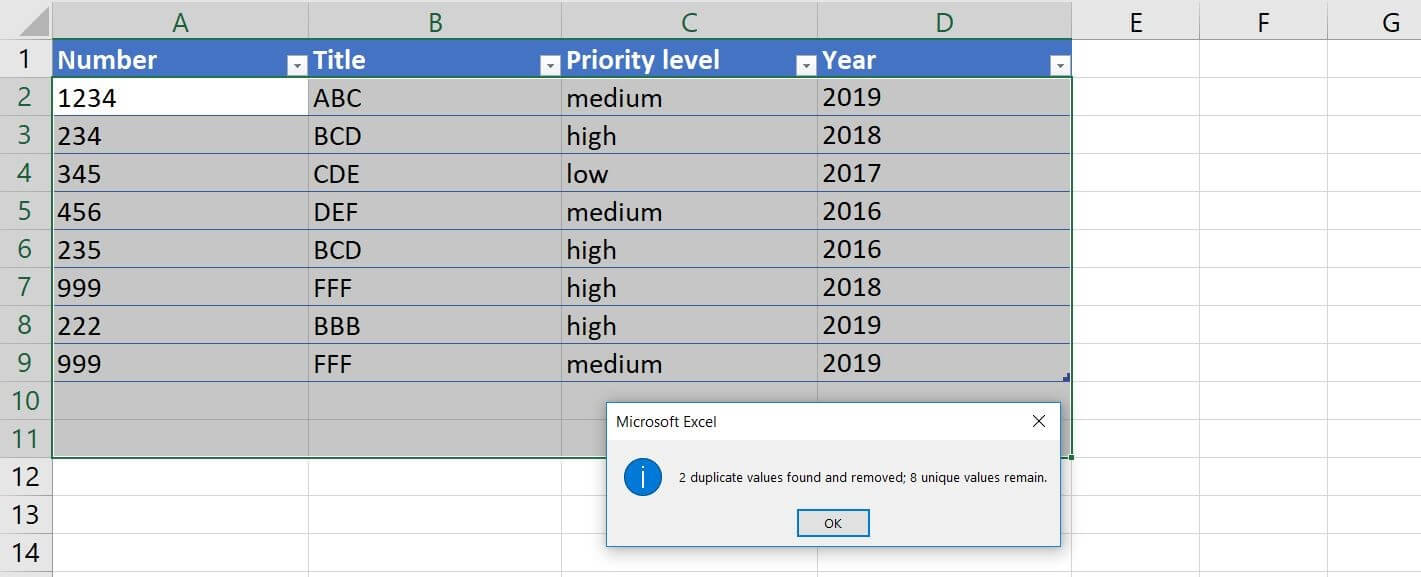The height and width of the screenshot is (577, 1421).
Task: Click the blue information icon in the dialog
Action: [x=641, y=477]
